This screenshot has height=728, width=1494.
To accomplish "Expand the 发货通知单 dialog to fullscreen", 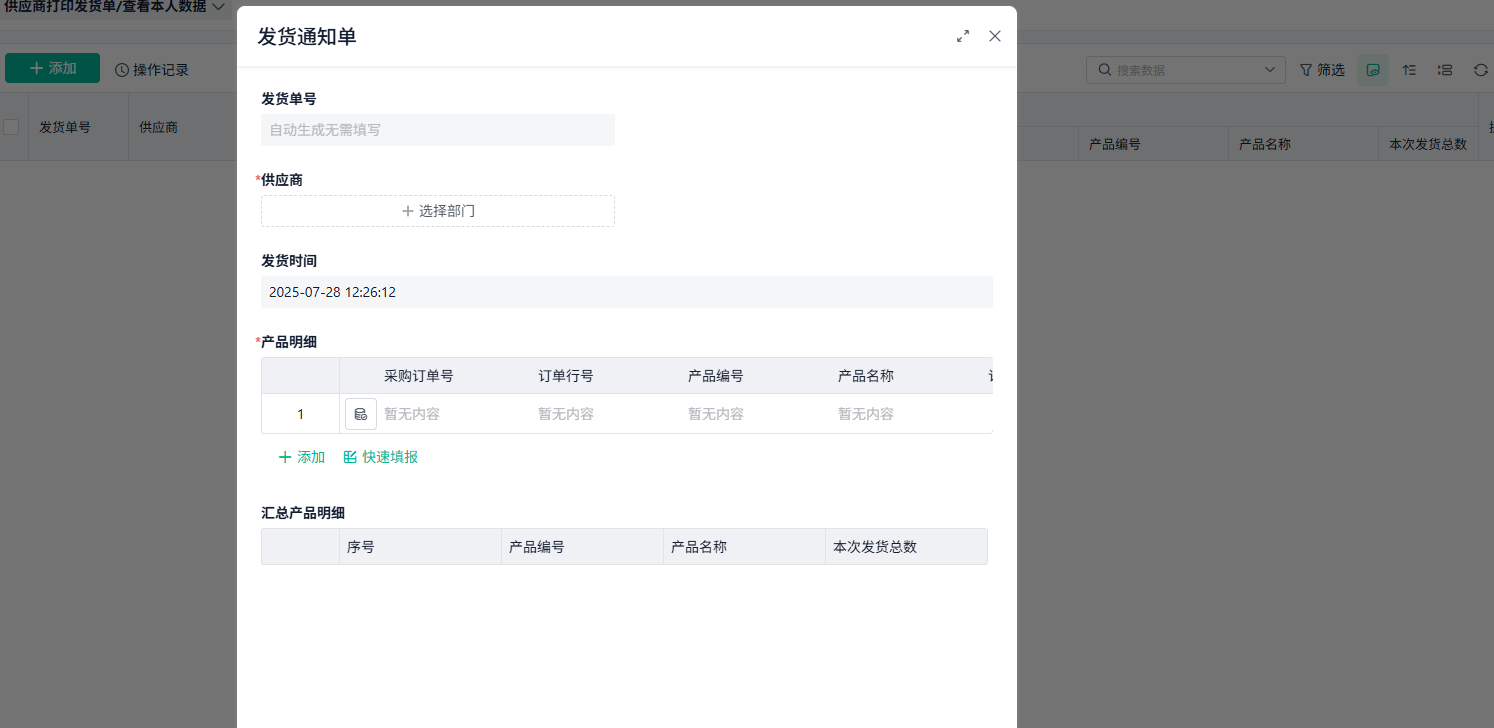I will [963, 35].
